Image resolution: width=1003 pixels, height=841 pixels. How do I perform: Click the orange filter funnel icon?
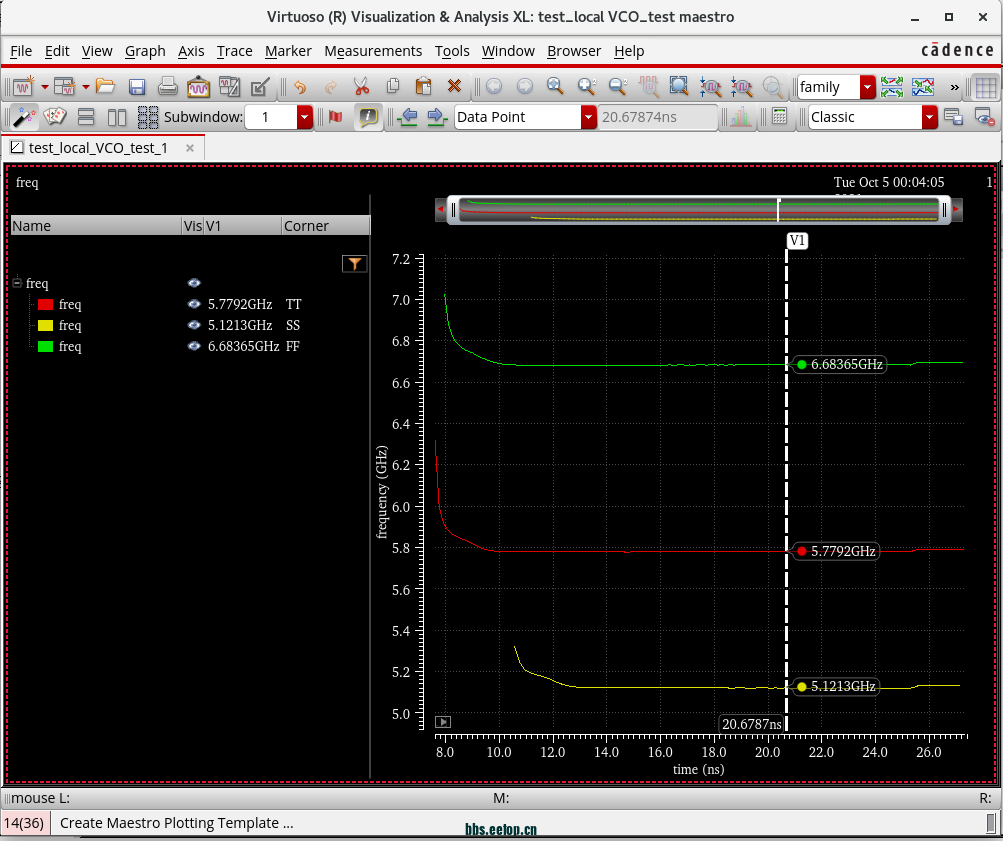tap(354, 263)
